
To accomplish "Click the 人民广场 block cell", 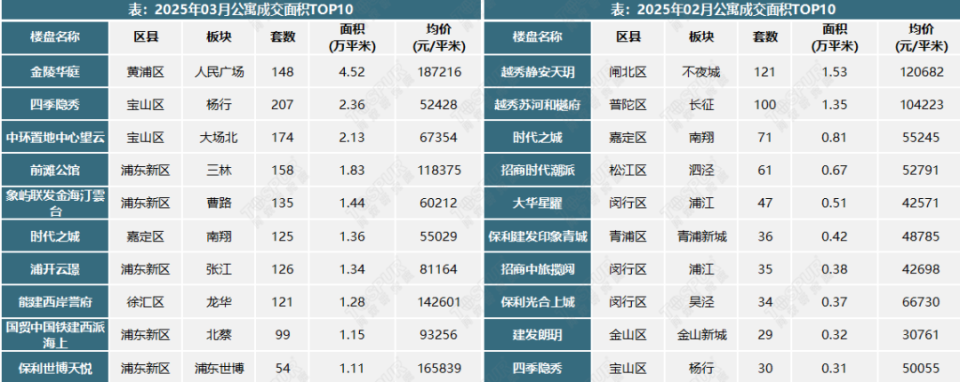I will point(220,72).
